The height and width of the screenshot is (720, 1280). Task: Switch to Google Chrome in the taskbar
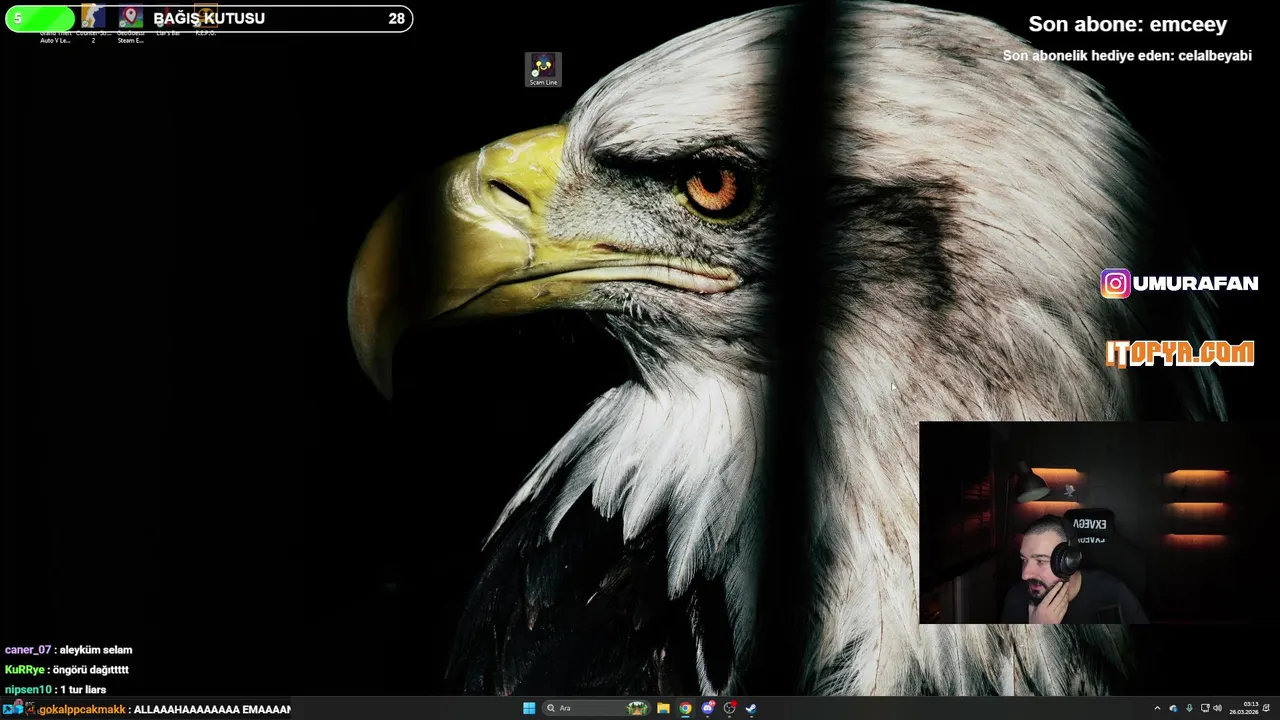[685, 708]
